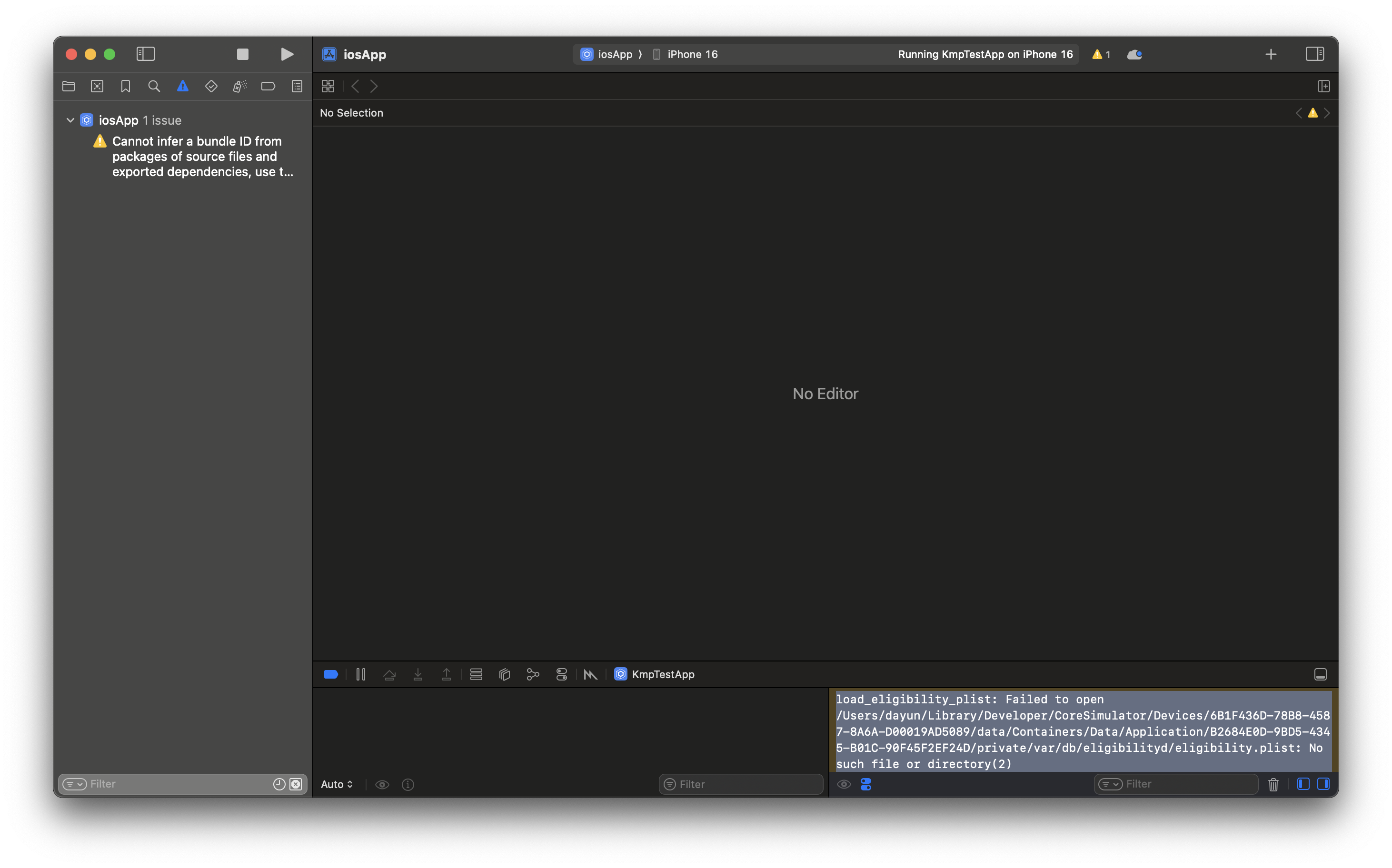
Task: Choose the iPhone 16 run destination
Action: click(x=692, y=54)
